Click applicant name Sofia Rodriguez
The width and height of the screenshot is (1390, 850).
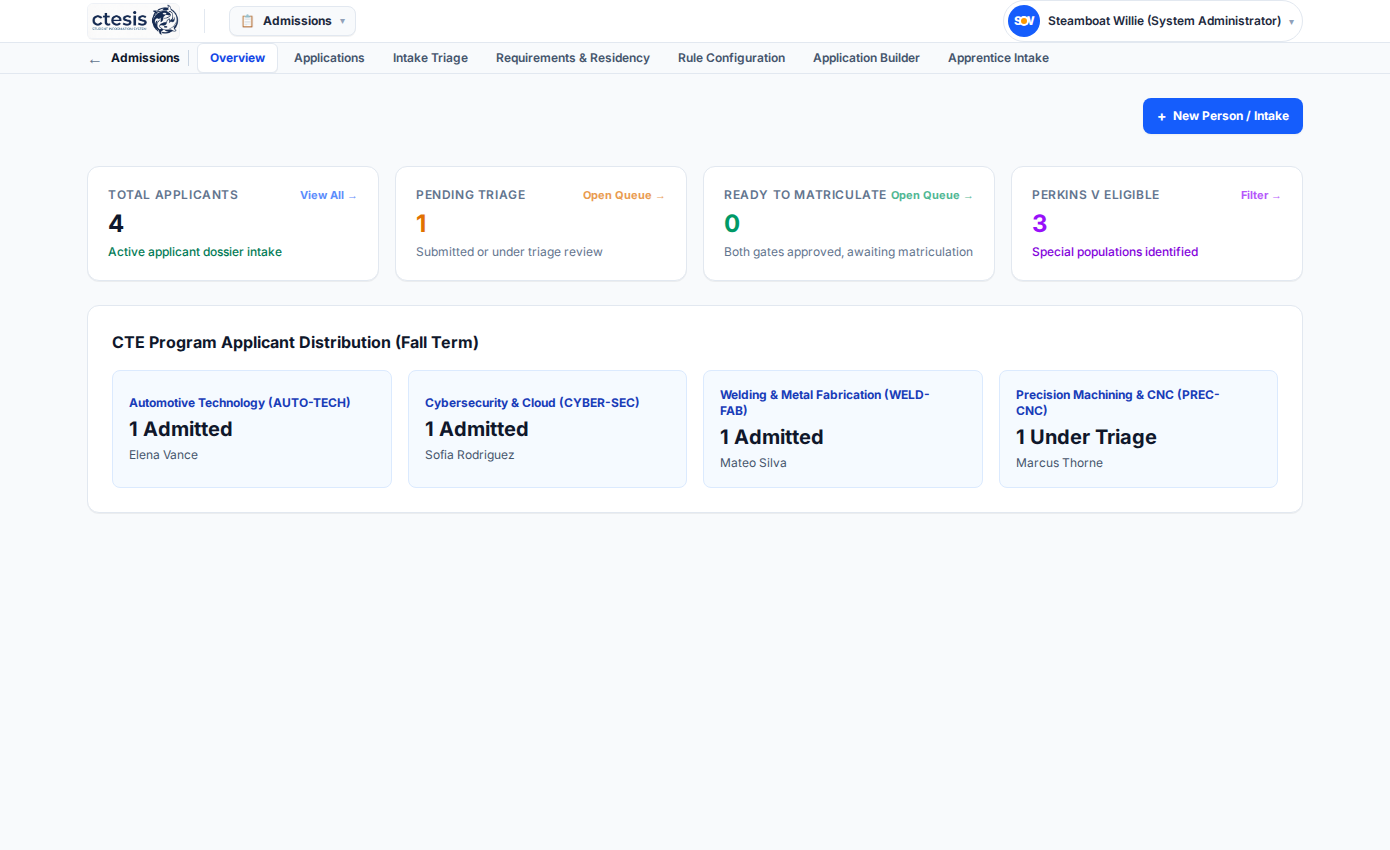470,455
